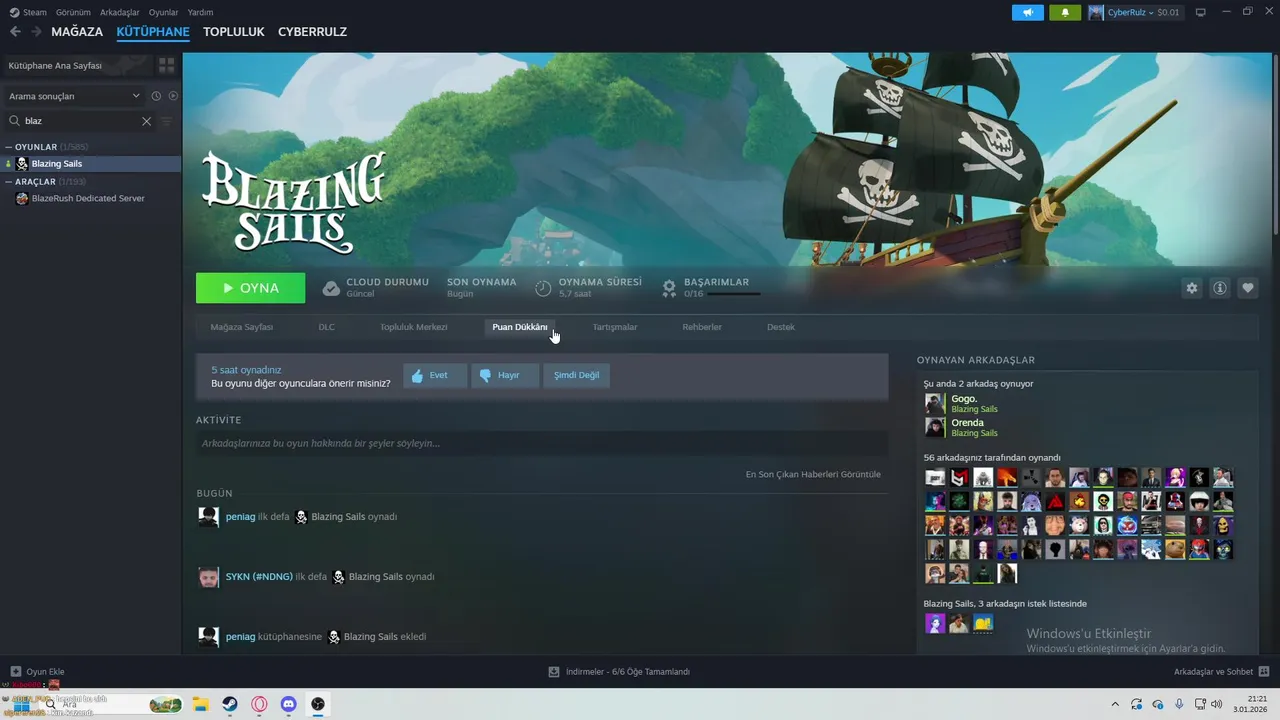Open achievements gear icon
Image resolution: width=1280 pixels, height=720 pixels.
(x=669, y=288)
